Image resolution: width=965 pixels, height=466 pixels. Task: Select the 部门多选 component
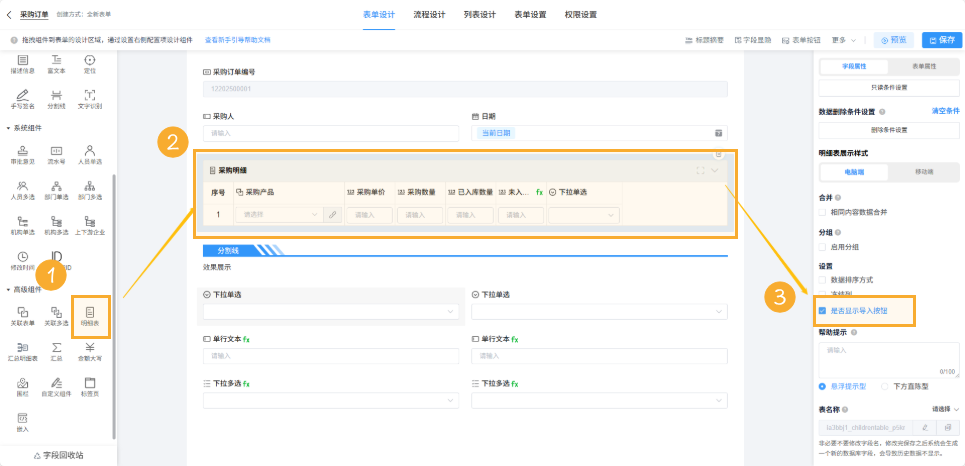90,189
